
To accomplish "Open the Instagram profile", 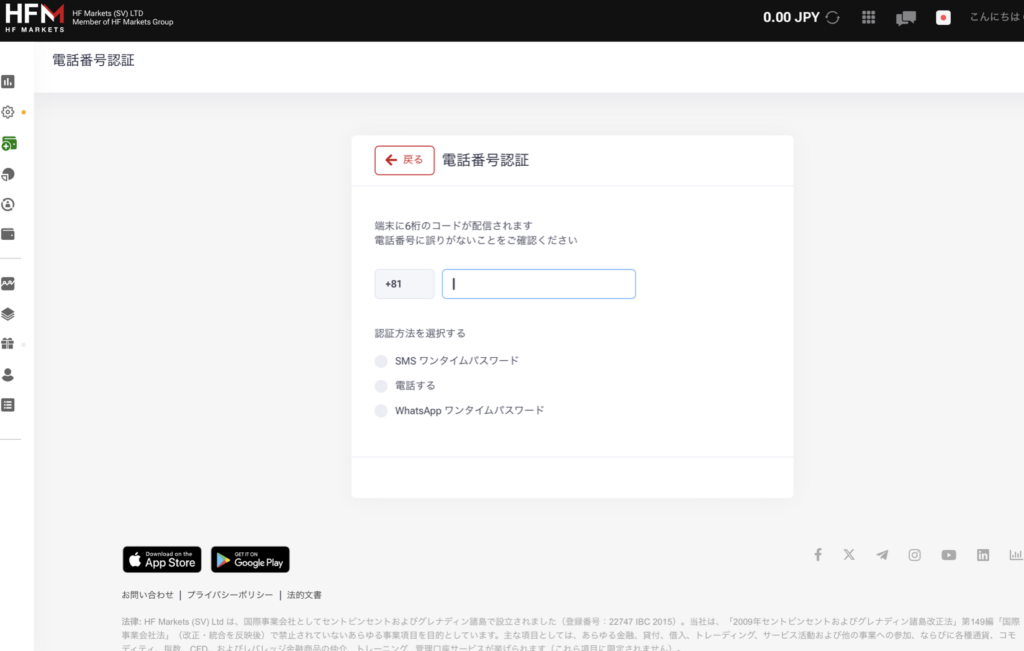I will [x=914, y=555].
